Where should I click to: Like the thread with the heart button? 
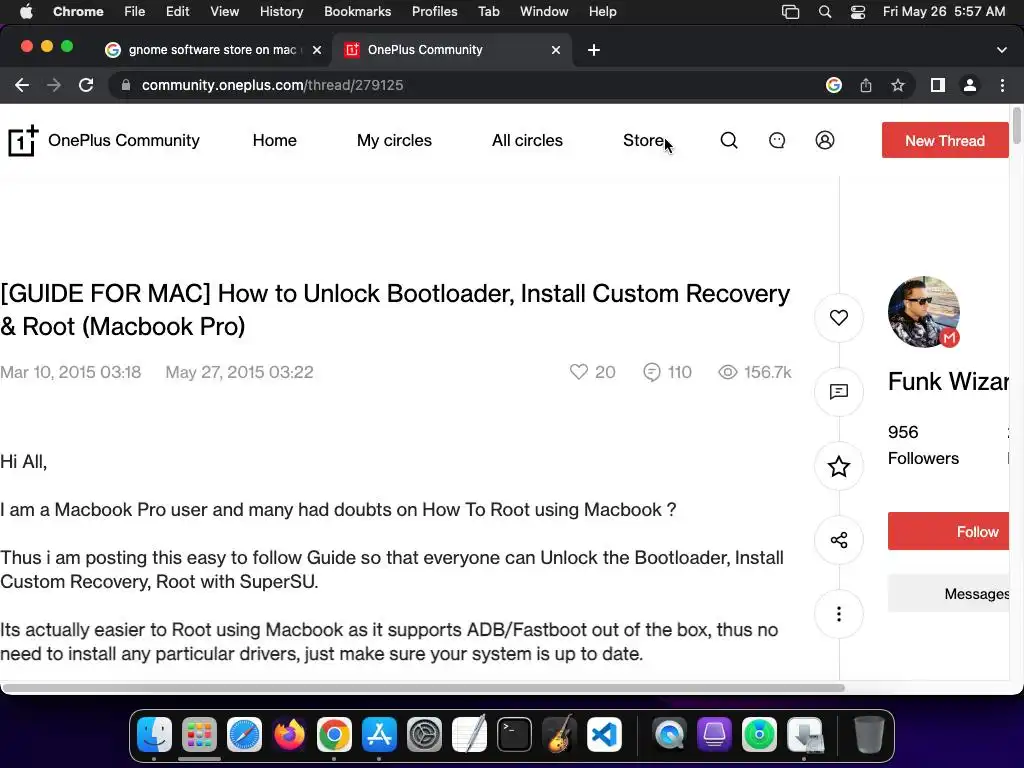[839, 317]
